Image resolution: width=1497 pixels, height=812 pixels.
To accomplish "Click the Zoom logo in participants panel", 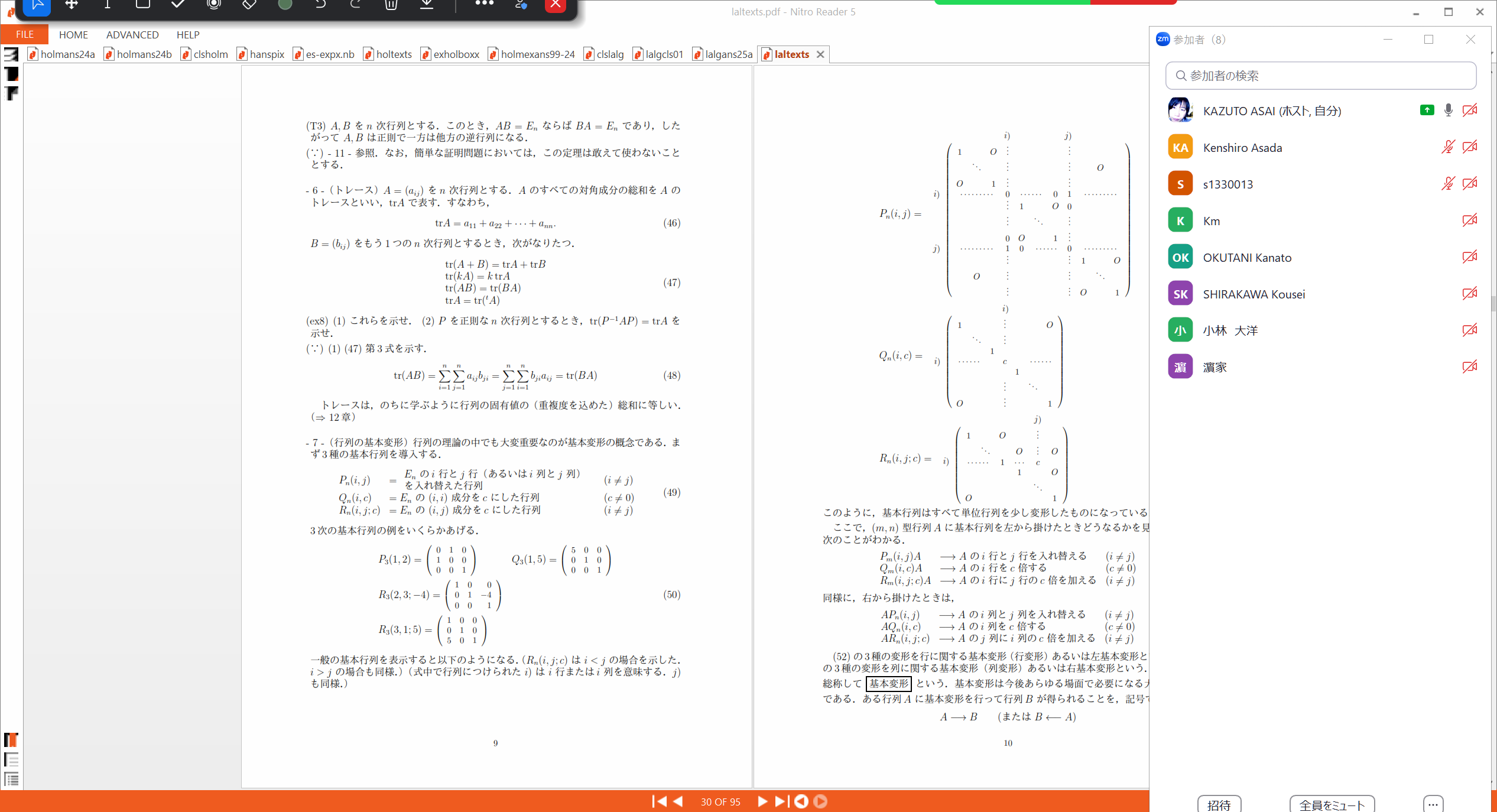I will click(x=1162, y=39).
